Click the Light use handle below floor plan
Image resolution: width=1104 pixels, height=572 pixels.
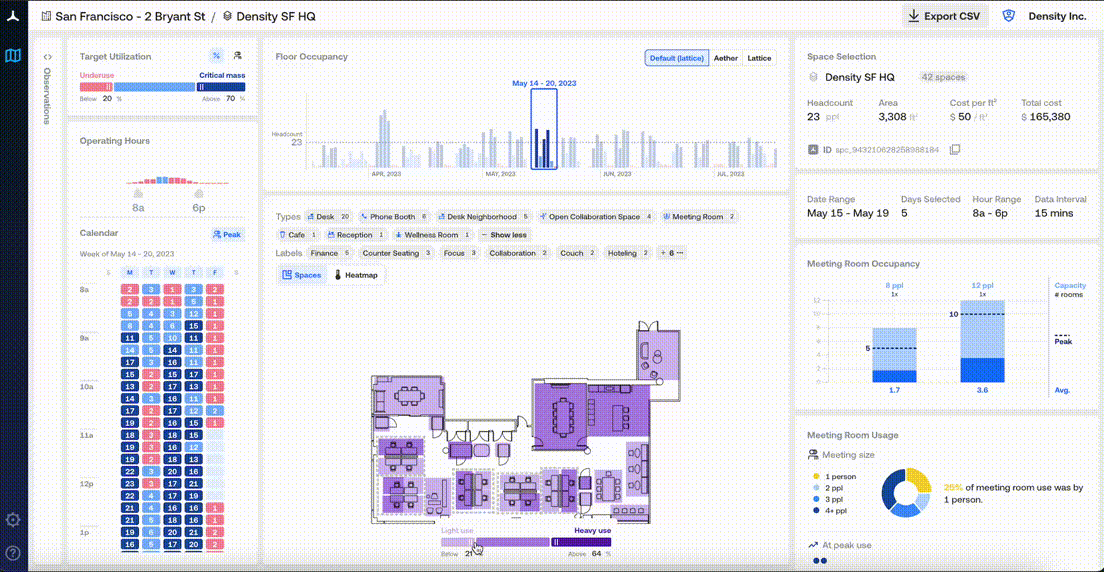(x=472, y=542)
